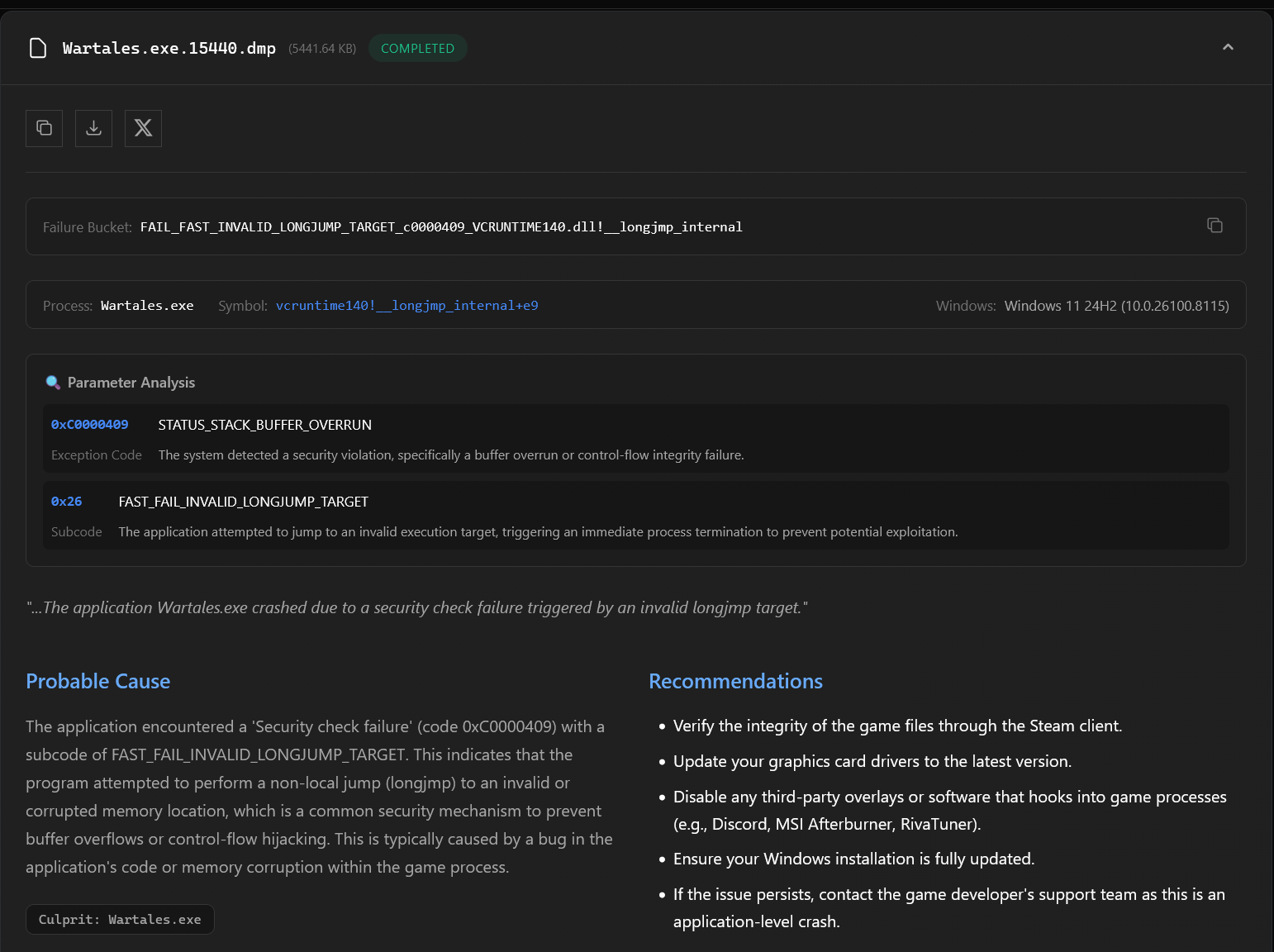1274x952 pixels.
Task: Click the COMPLETED status badge
Action: pyautogui.click(x=417, y=48)
